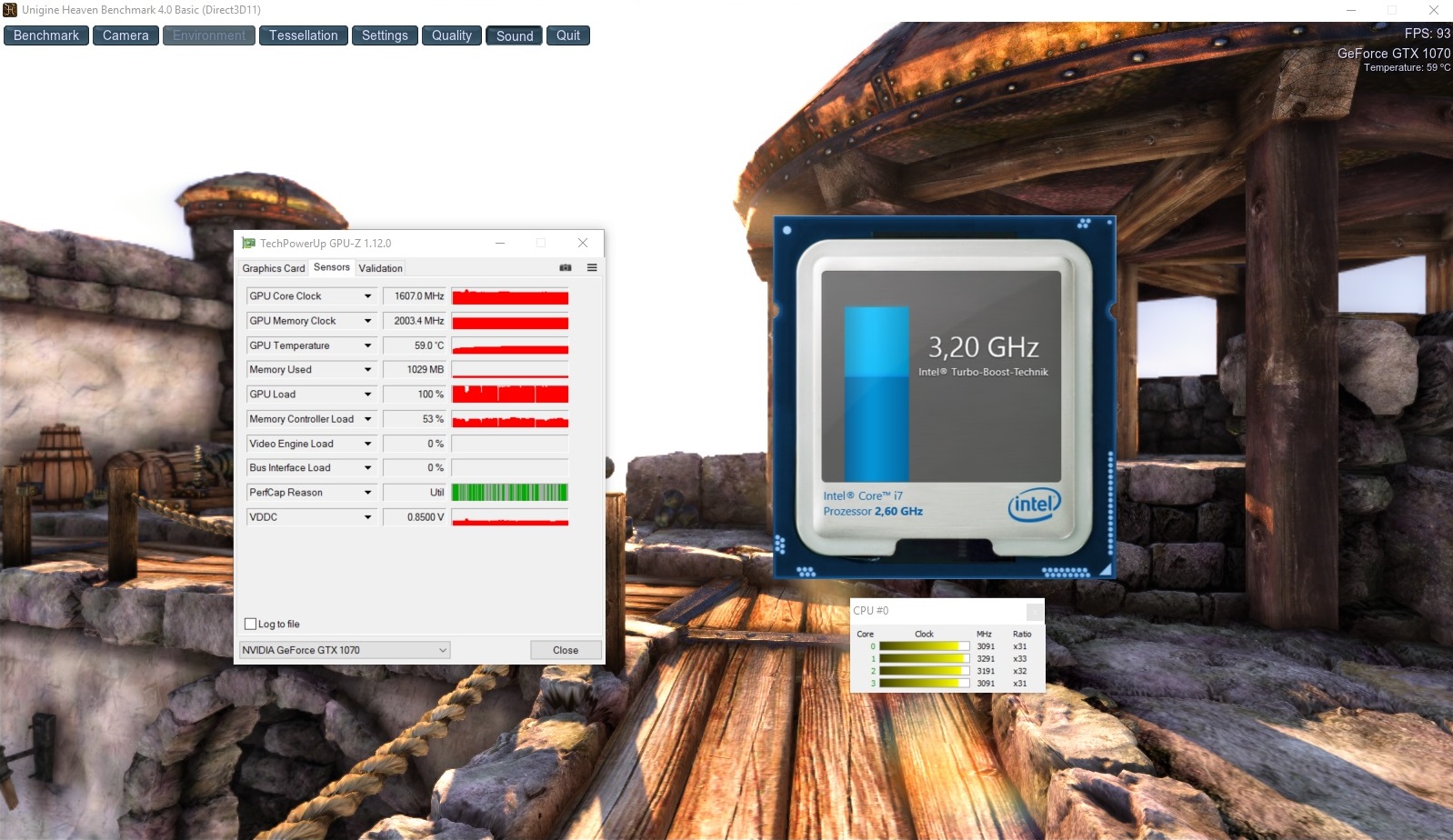Open the GPU Temperature sensor dropdown
The width and height of the screenshot is (1453, 840).
click(x=367, y=345)
